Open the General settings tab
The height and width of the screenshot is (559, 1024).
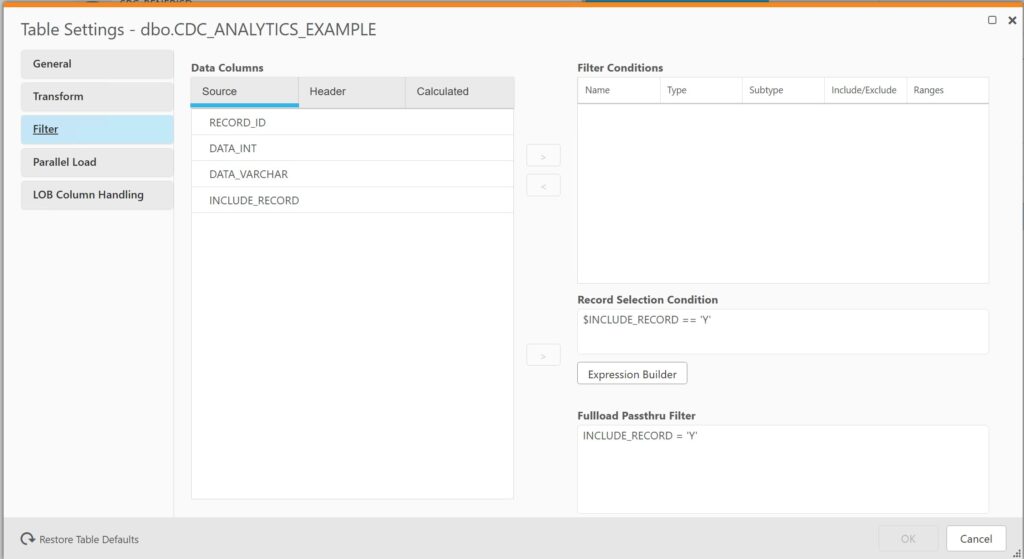tap(97, 64)
